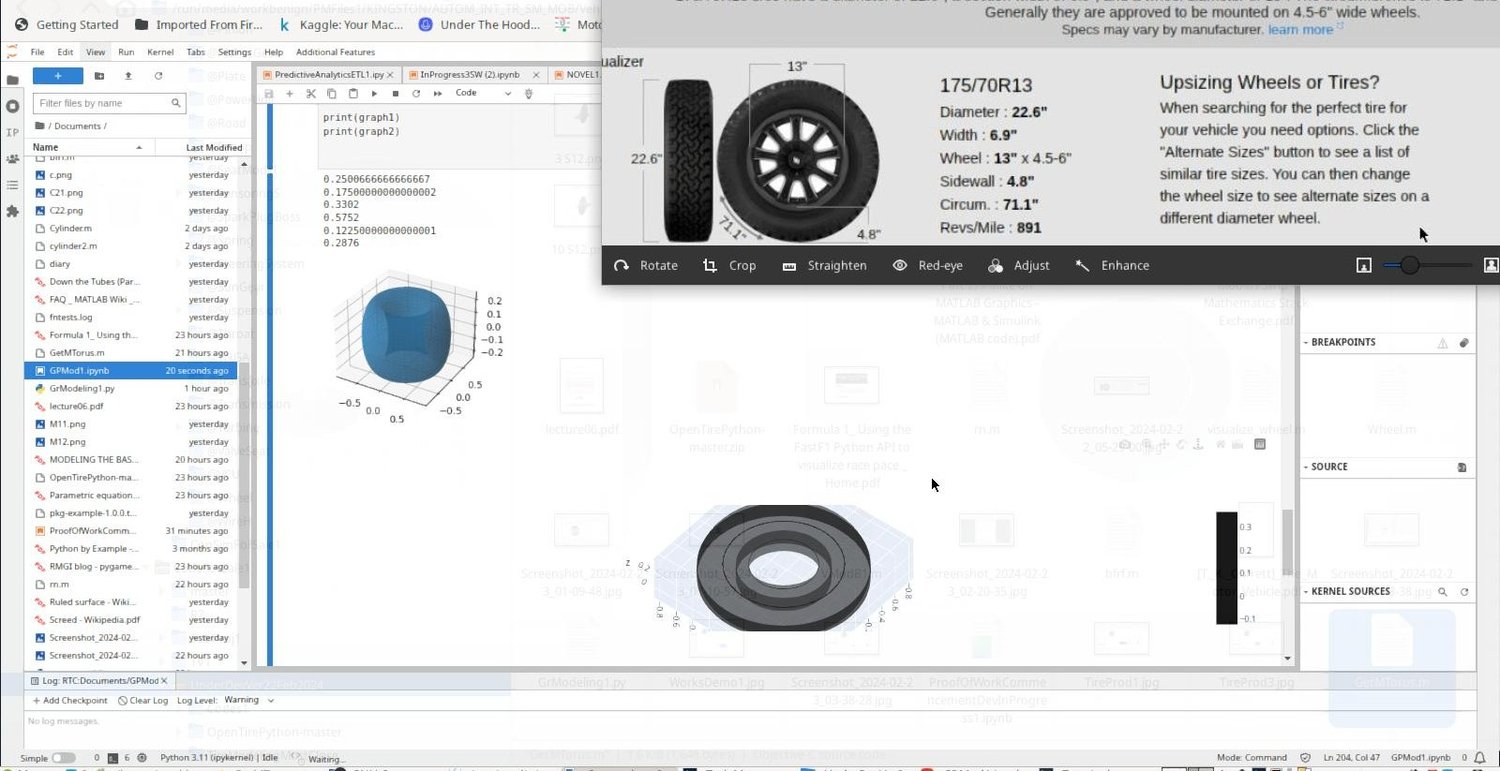The height and width of the screenshot is (771, 1500).
Task: Click the upload files icon
Action: click(x=128, y=75)
